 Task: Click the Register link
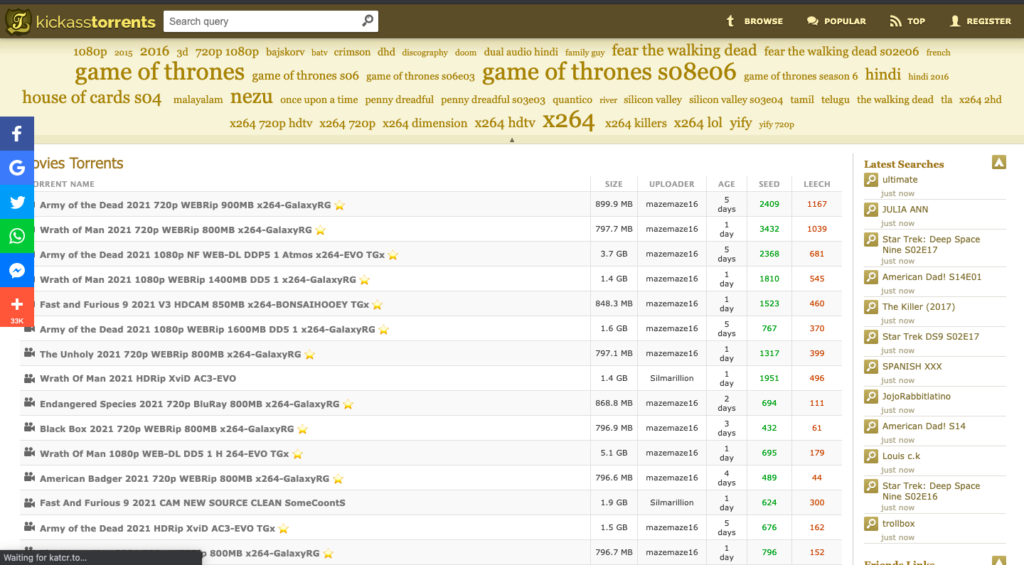pyautogui.click(x=980, y=21)
